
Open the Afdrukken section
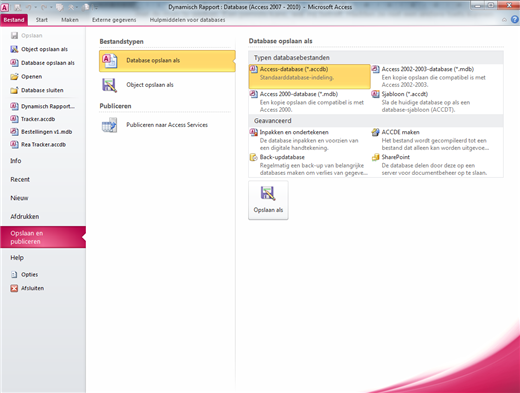point(25,217)
